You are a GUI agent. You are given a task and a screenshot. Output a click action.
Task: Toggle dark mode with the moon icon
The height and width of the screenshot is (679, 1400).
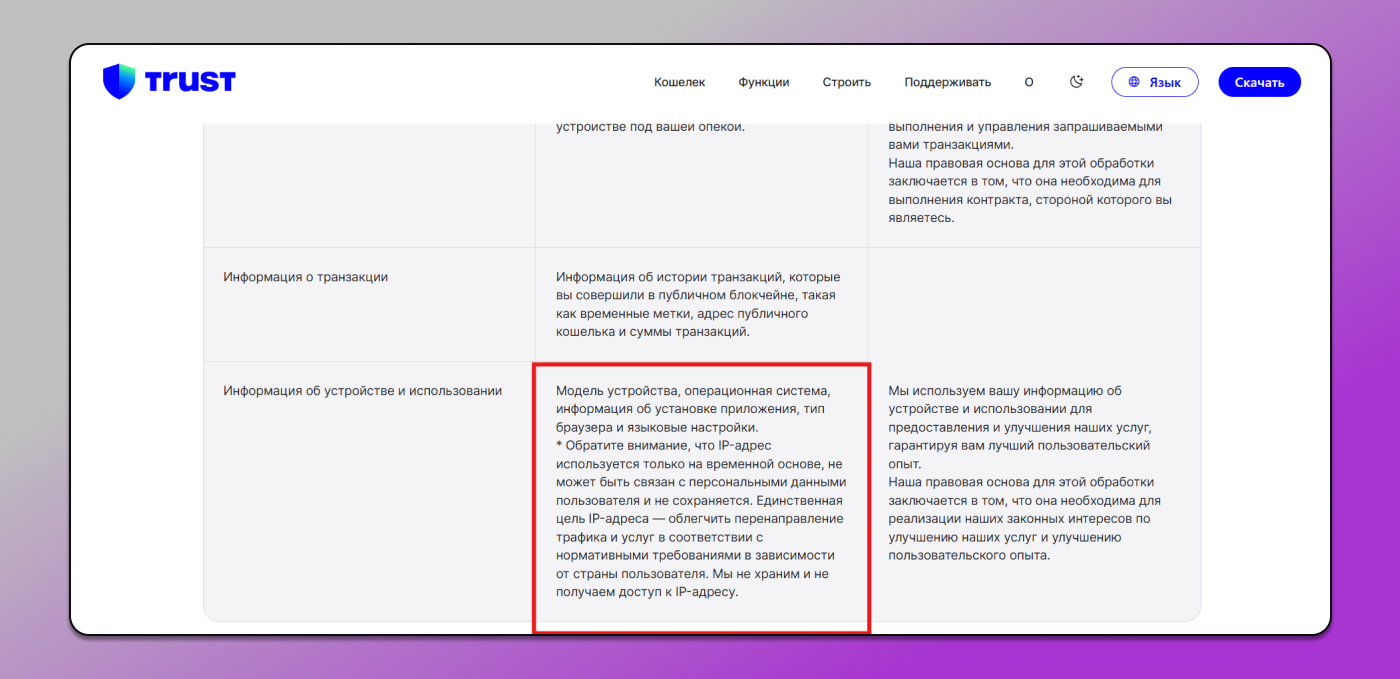coord(1076,82)
